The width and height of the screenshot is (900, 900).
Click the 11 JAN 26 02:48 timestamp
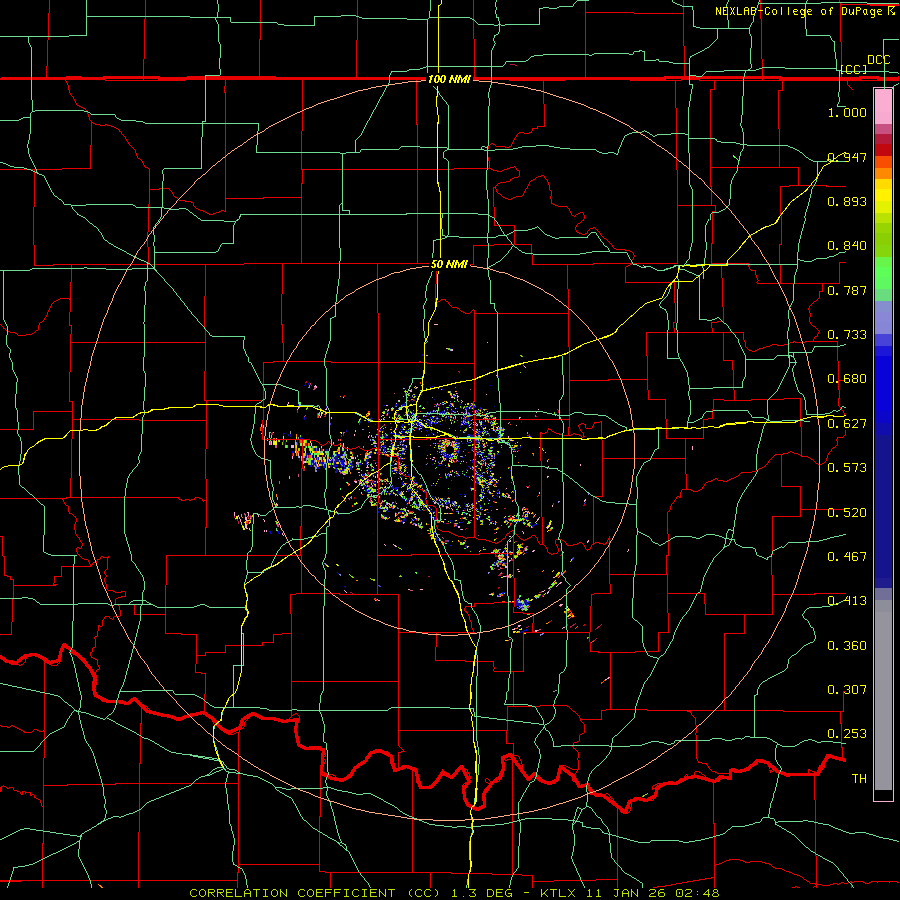pos(652,893)
